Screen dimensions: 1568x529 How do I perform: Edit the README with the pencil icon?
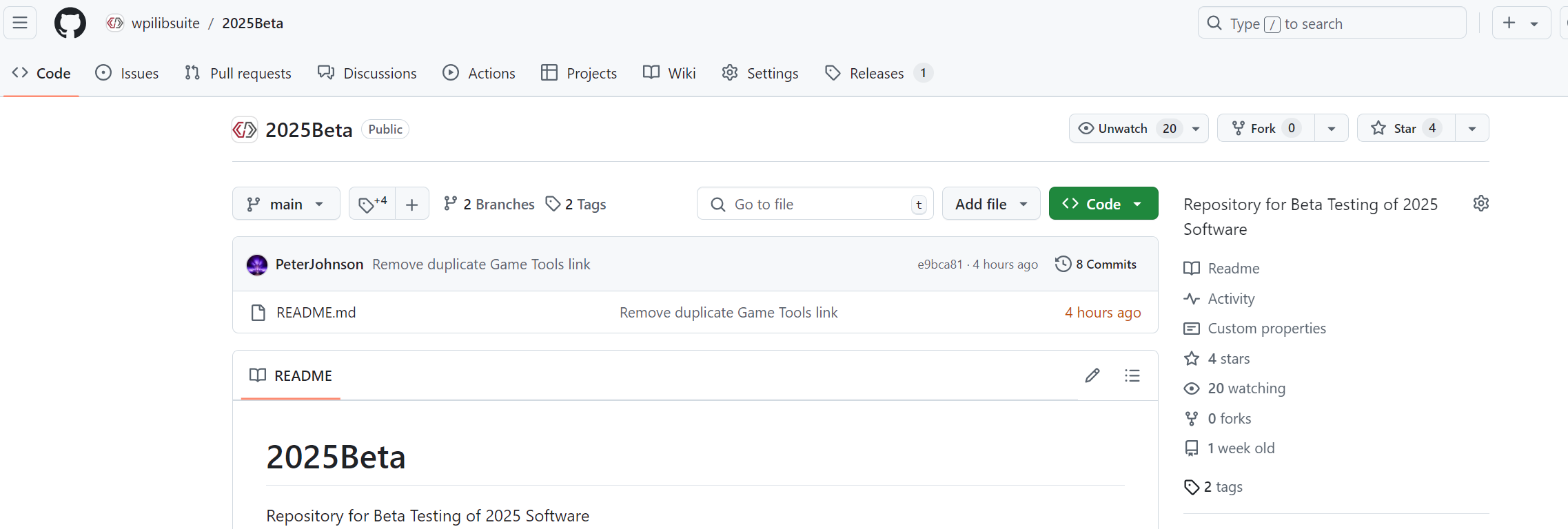pyautogui.click(x=1092, y=375)
